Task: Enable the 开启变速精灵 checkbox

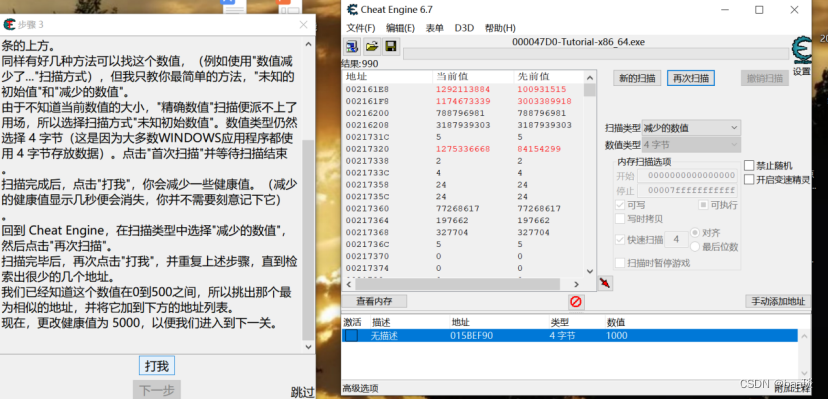Action: coord(749,180)
